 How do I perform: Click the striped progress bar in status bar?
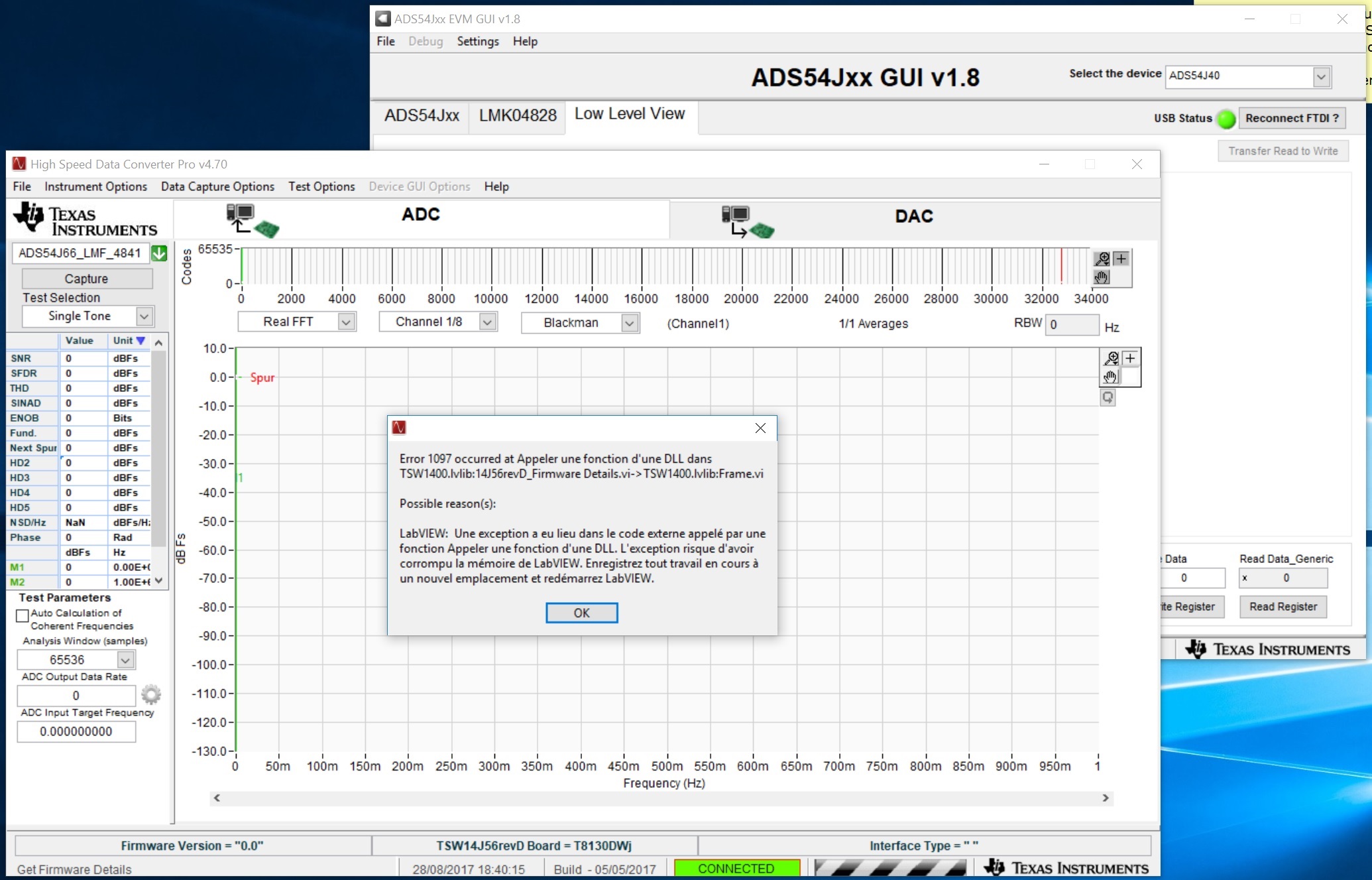click(x=890, y=867)
